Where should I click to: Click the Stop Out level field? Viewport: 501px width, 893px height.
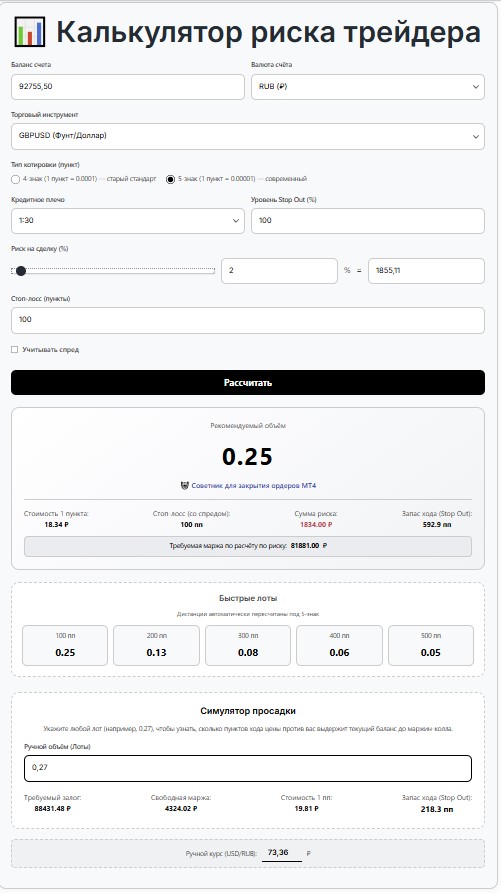point(368,220)
